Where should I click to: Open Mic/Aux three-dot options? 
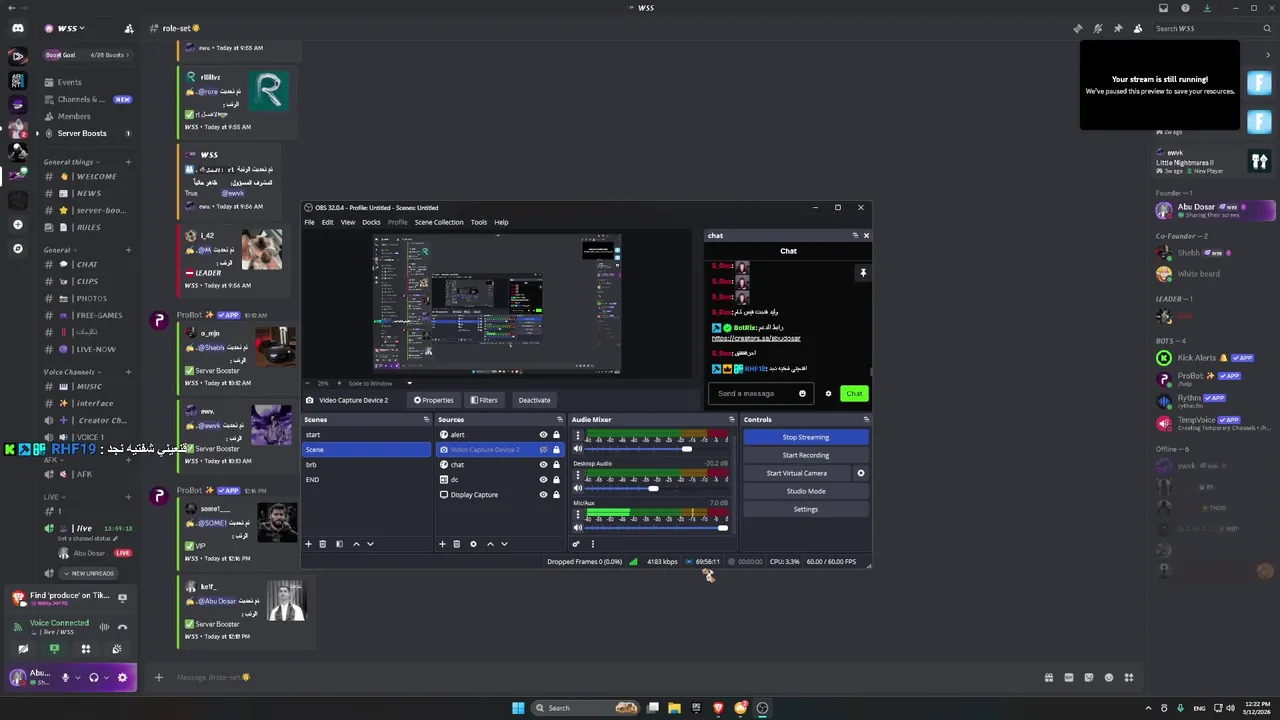(x=577, y=514)
